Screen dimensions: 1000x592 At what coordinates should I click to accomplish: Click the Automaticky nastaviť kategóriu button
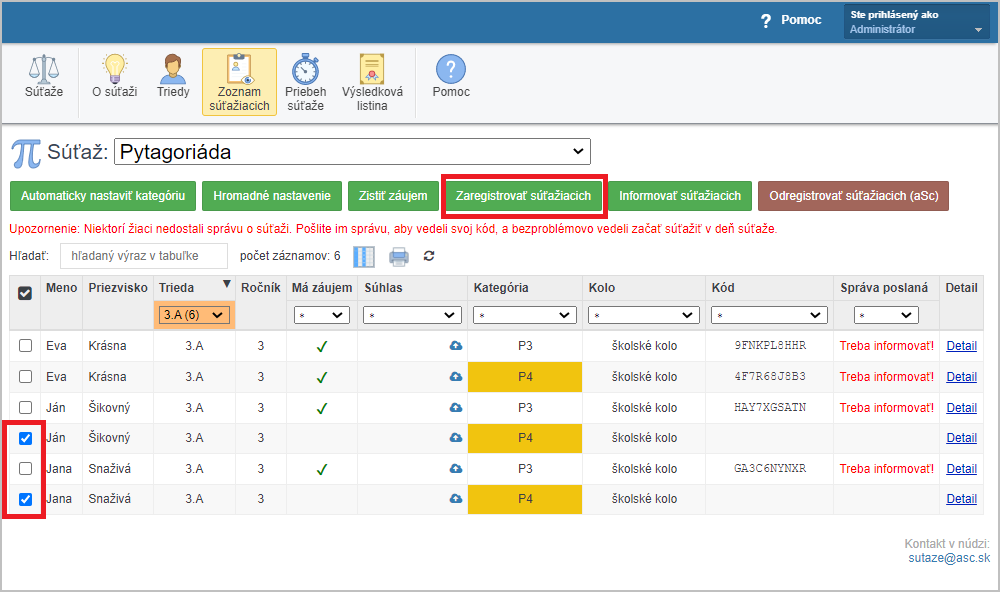(103, 196)
